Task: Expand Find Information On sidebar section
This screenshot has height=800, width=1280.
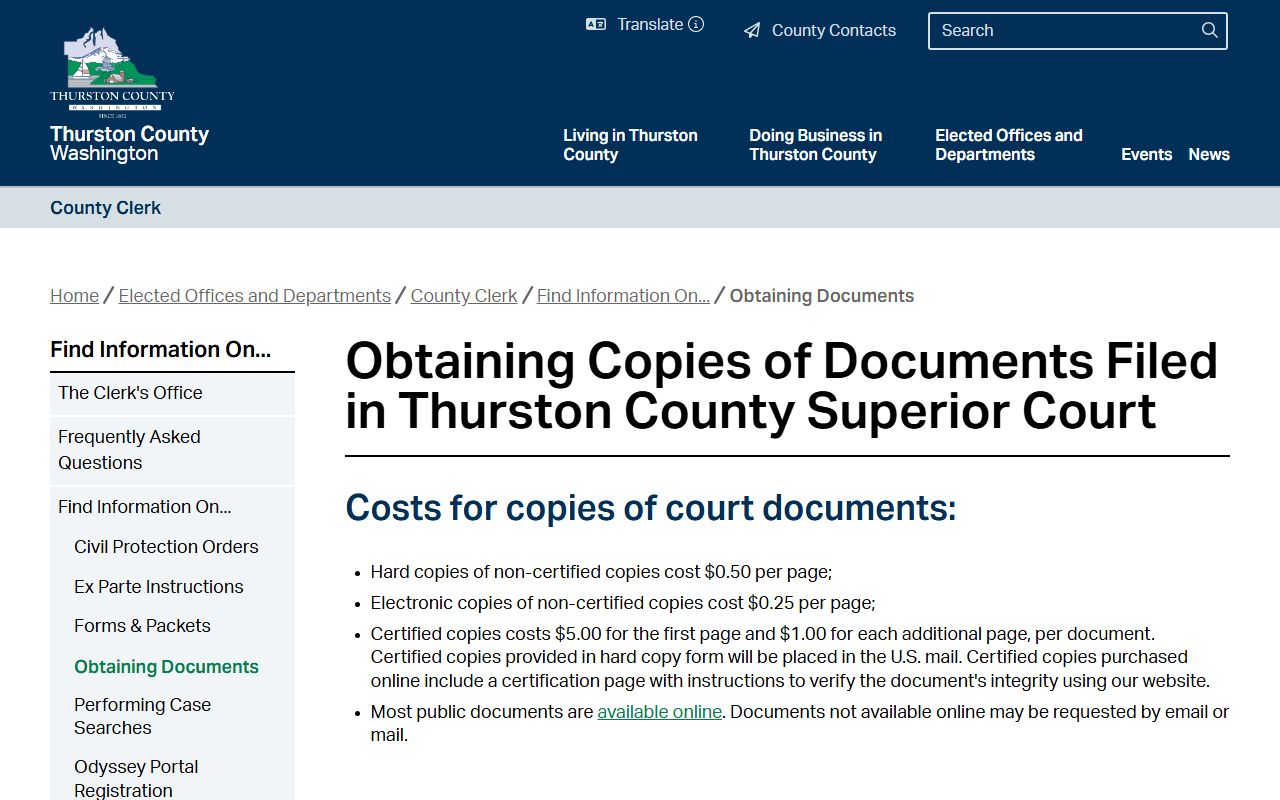Action: tap(144, 507)
